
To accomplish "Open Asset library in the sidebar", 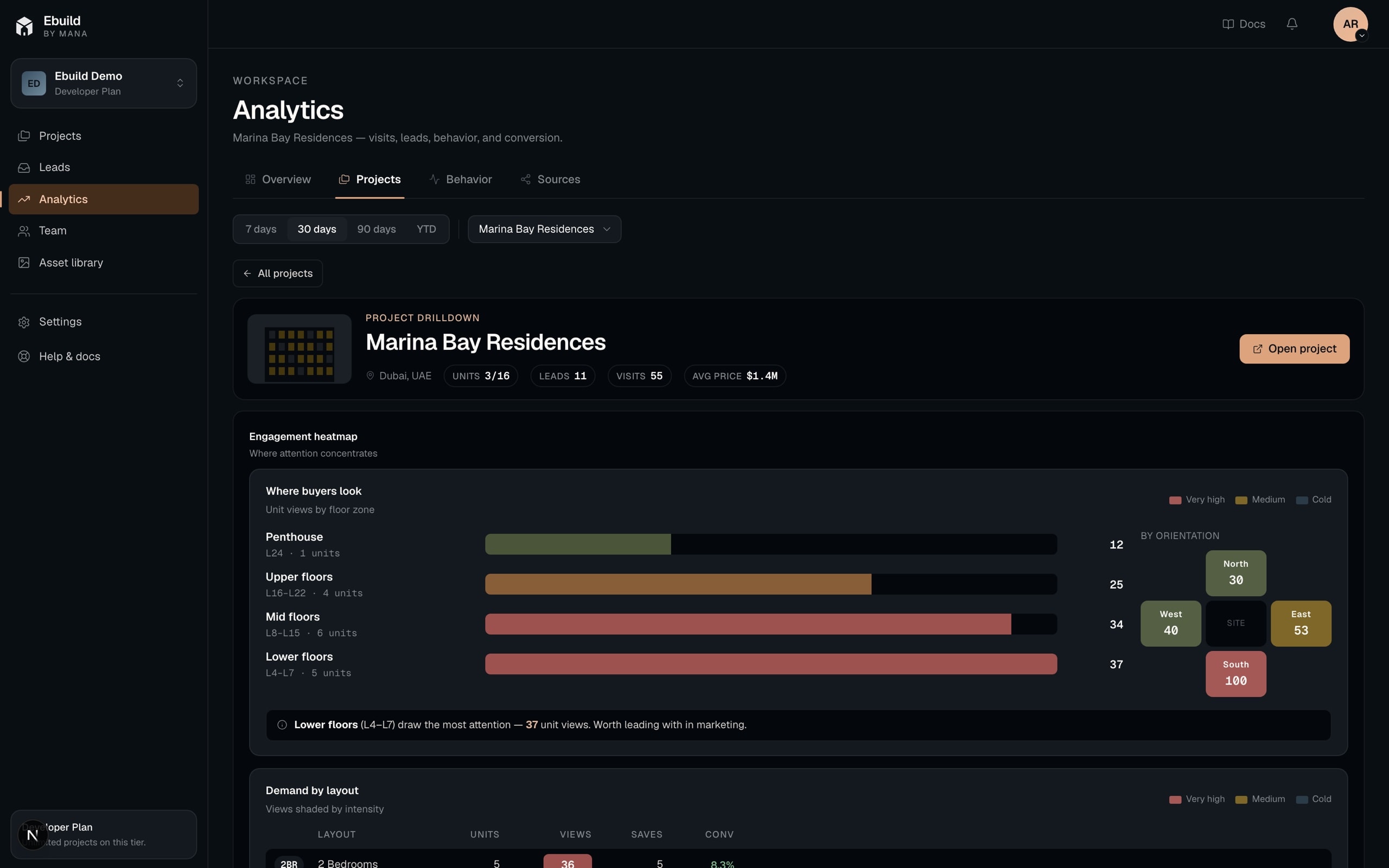I will pos(104,263).
